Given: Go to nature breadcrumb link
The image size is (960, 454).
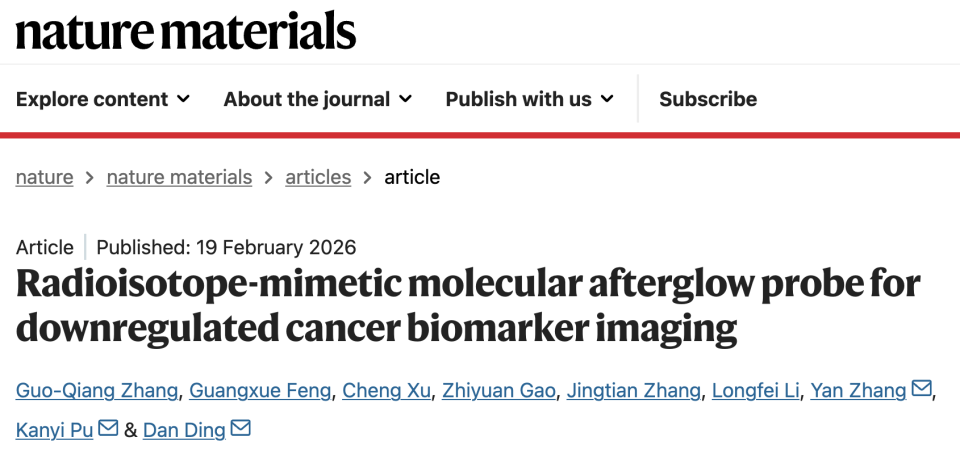Looking at the screenshot, I should (x=44, y=177).
